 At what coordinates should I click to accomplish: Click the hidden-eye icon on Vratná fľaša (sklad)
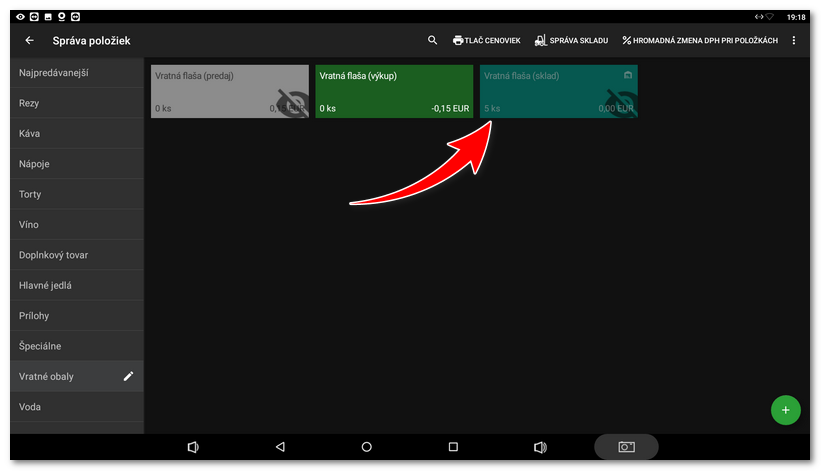pyautogui.click(x=622, y=103)
